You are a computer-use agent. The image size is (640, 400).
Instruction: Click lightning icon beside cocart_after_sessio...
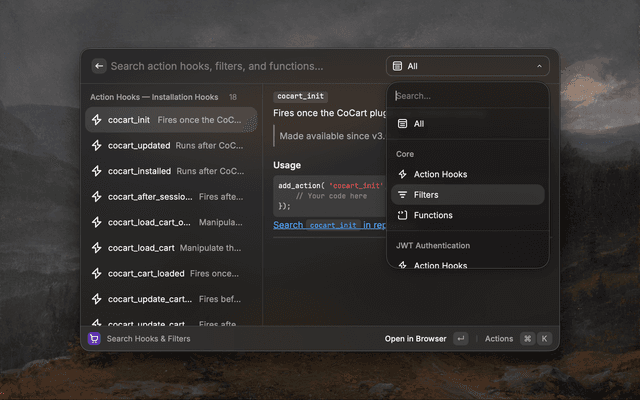click(96, 197)
